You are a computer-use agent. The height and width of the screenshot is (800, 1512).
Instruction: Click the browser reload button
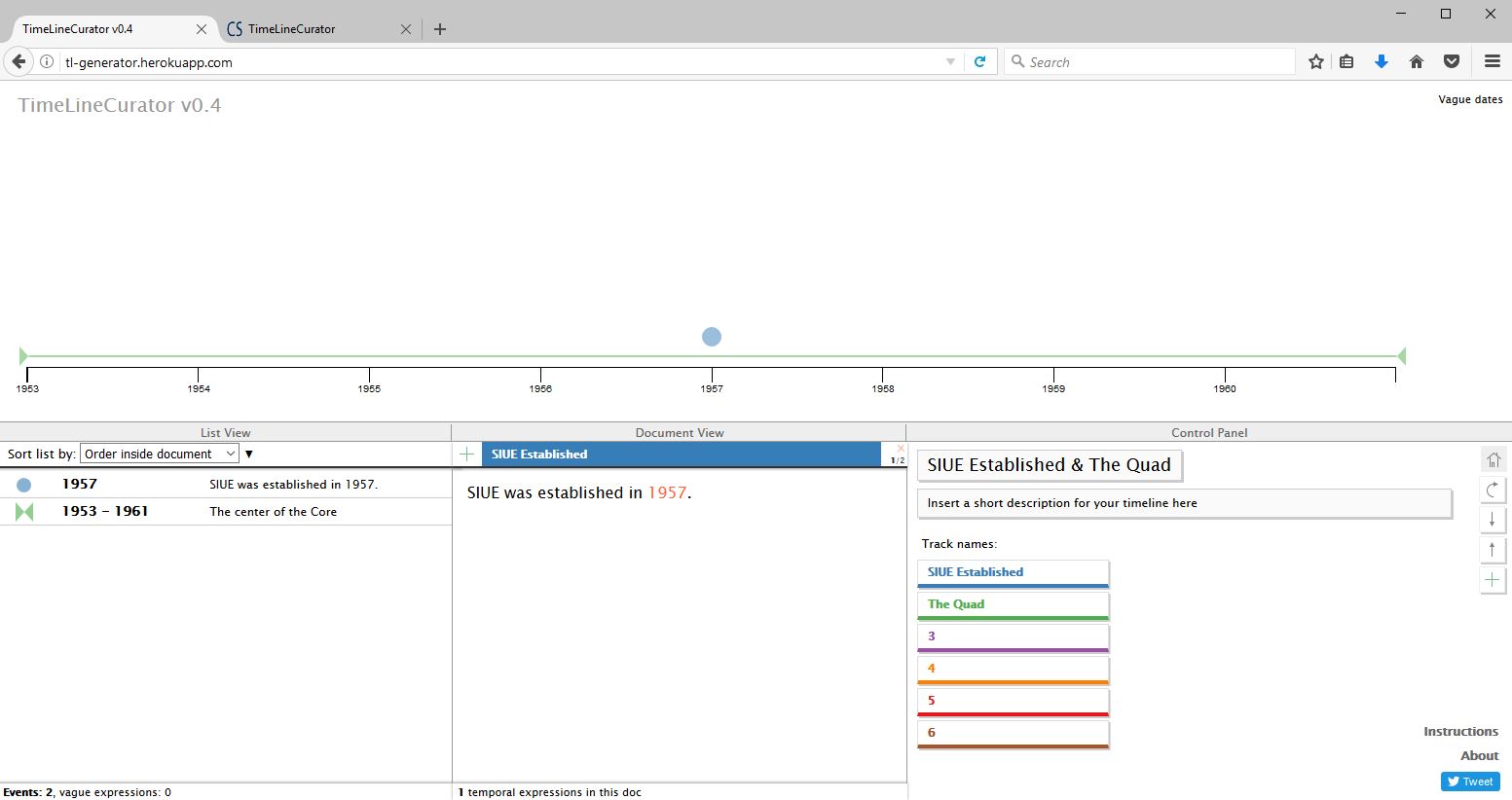[980, 62]
